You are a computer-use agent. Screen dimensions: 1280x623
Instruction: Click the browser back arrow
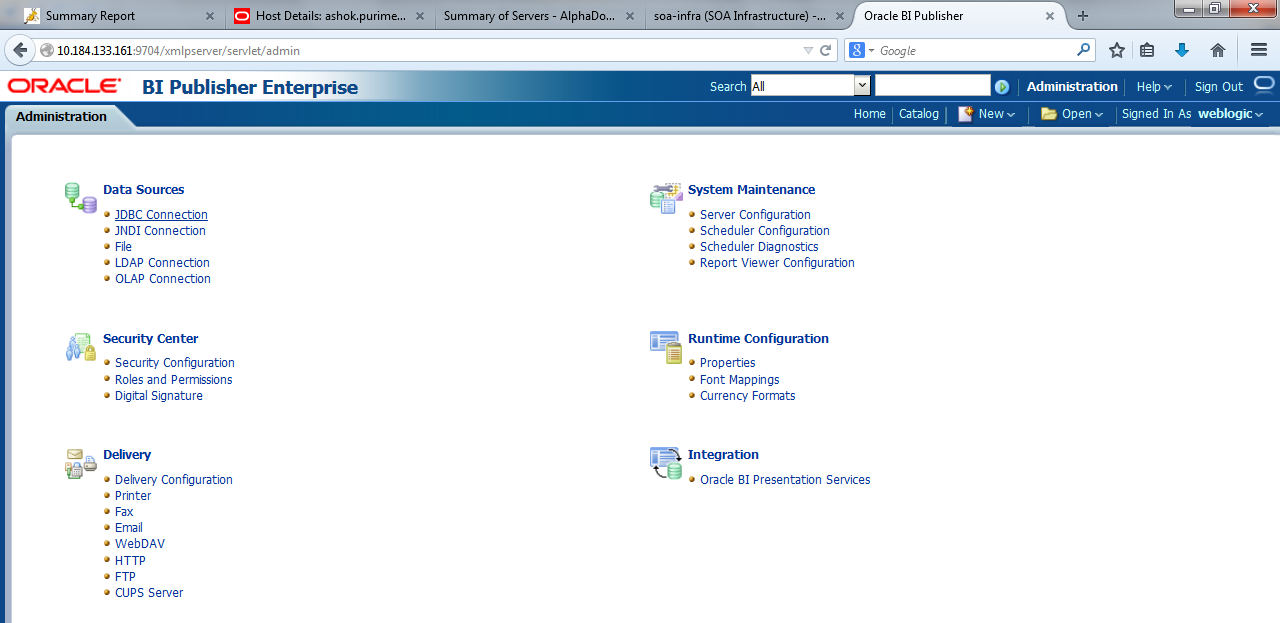click(x=20, y=50)
